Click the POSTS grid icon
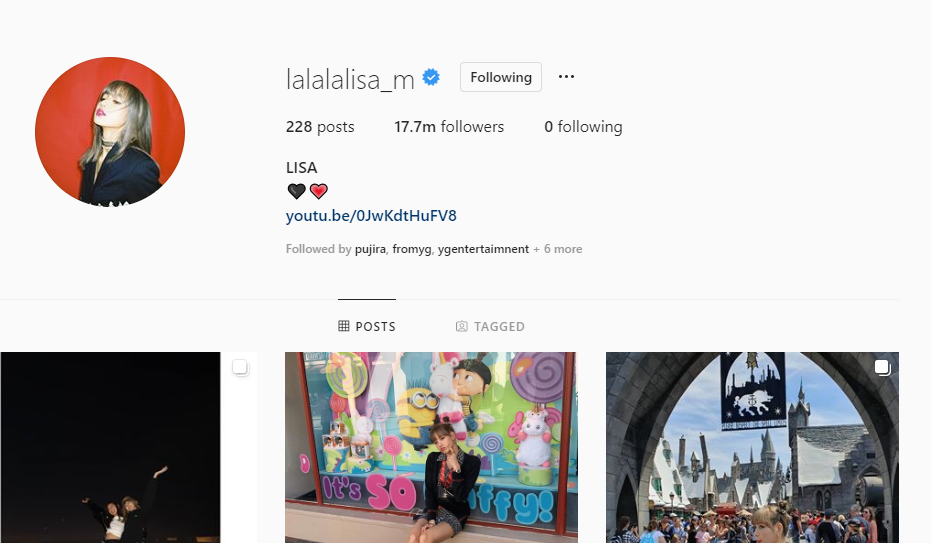 coord(344,326)
